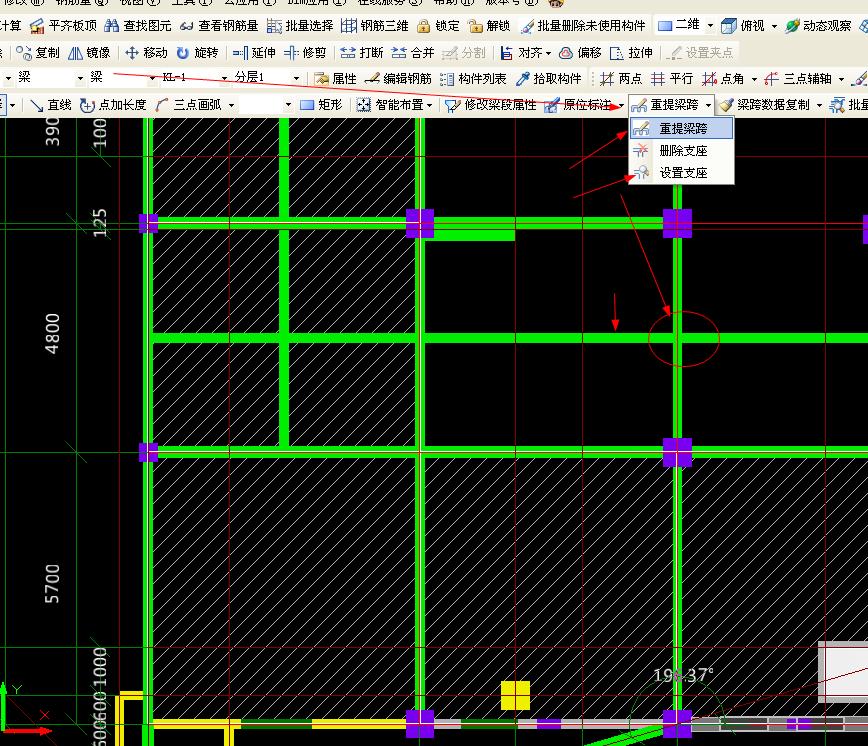Click the 5700 dimension label

coord(52,584)
